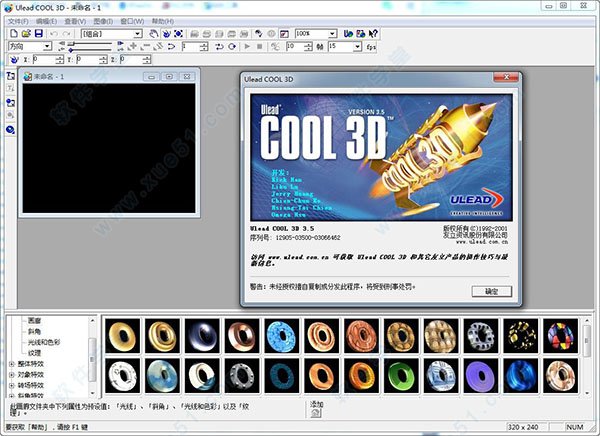Viewport: 600px width, 436px height.
Task: Select the Rotate Object tool
Action: [x=166, y=34]
